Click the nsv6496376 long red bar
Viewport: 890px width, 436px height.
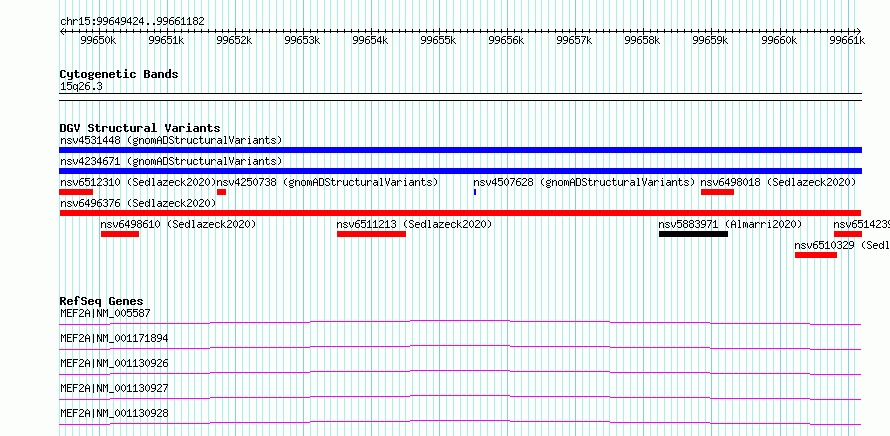(x=460, y=213)
